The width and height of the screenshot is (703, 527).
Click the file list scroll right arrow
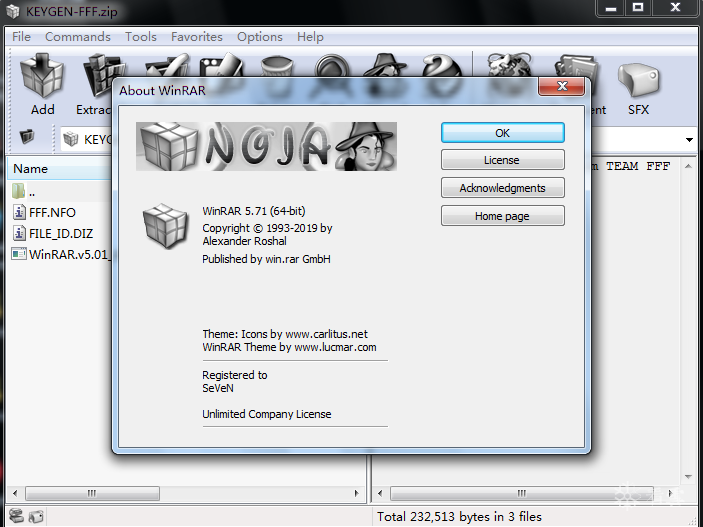[356, 493]
